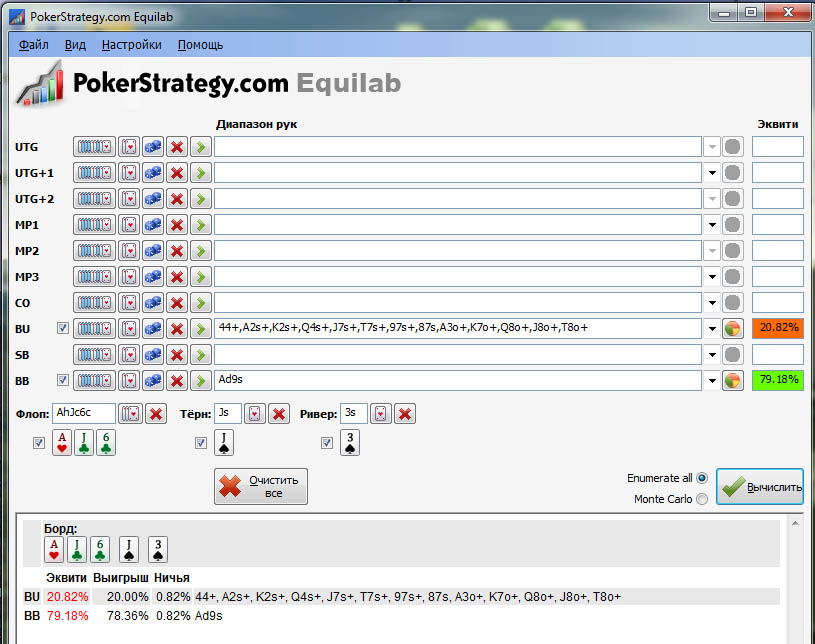Image resolution: width=815 pixels, height=644 pixels.
Task: Click the BU hand range text field
Action: pyautogui.click(x=458, y=328)
